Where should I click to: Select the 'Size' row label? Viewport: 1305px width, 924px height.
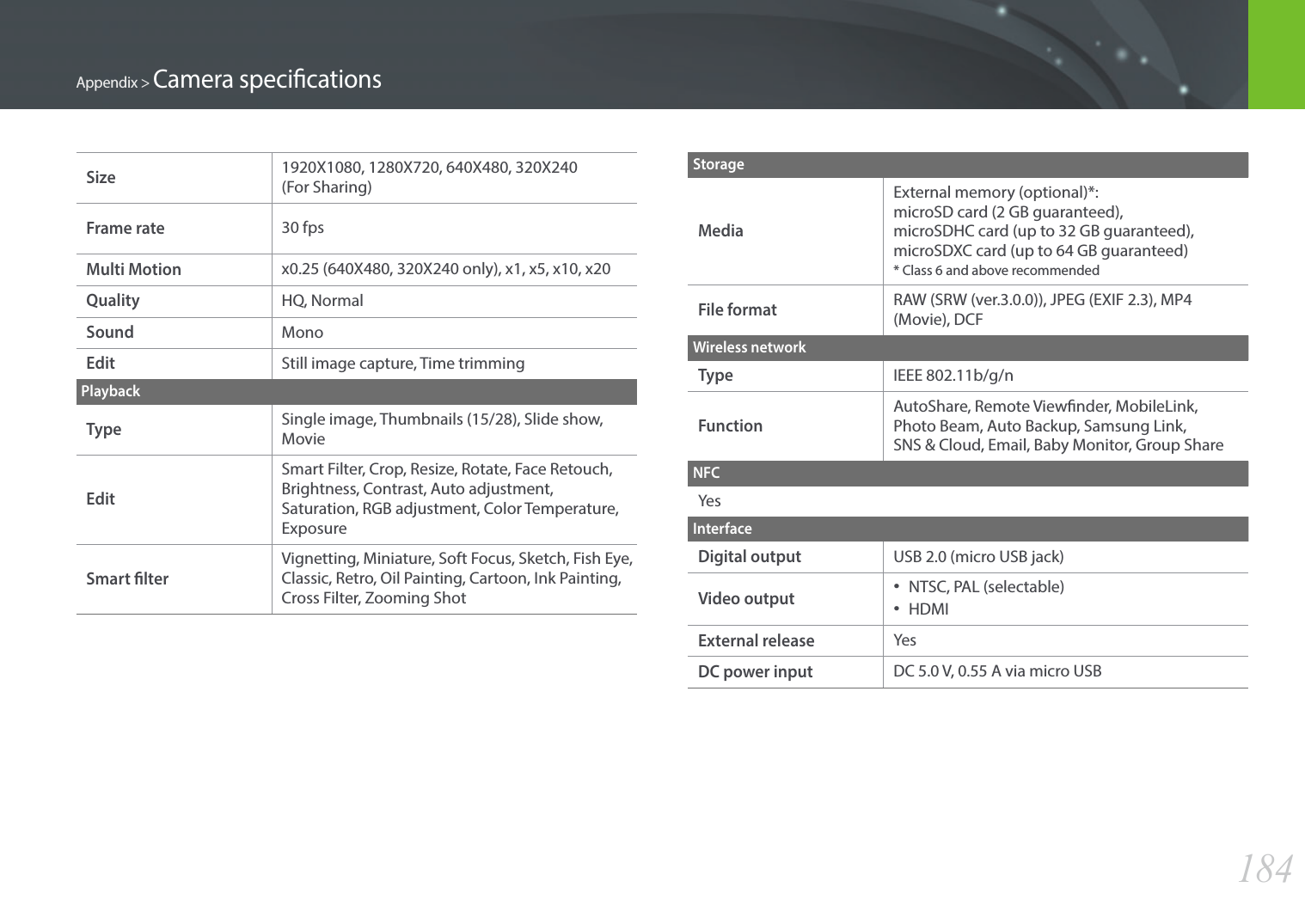[x=101, y=178]
